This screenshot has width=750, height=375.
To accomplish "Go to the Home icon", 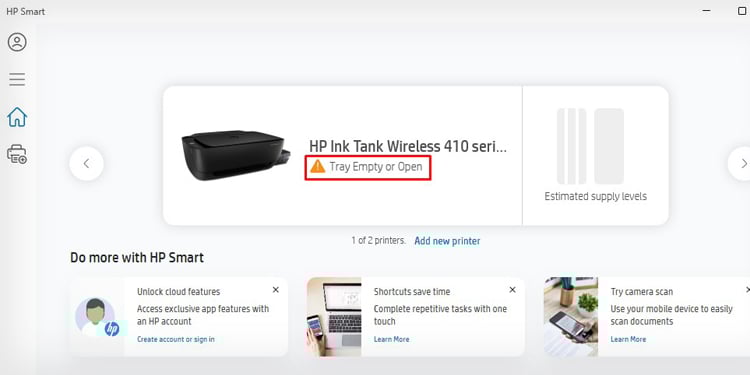I will pos(17,117).
